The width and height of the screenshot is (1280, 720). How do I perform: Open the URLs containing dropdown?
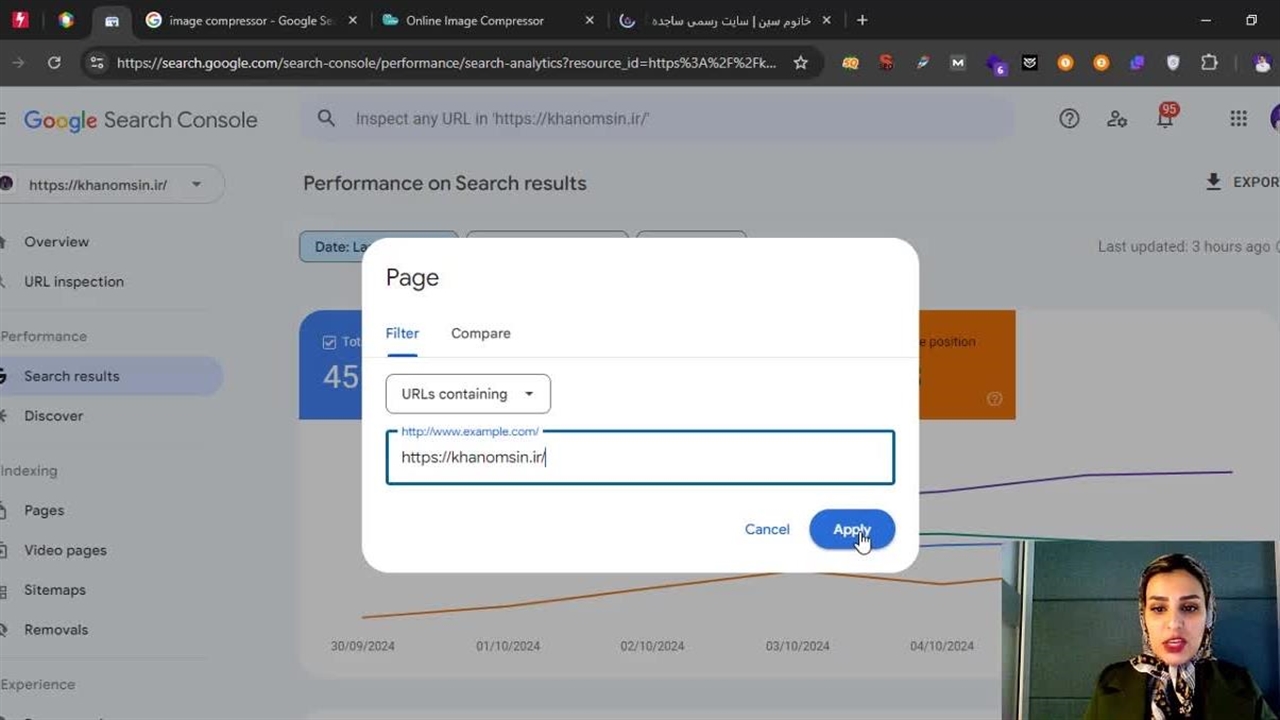tap(468, 394)
